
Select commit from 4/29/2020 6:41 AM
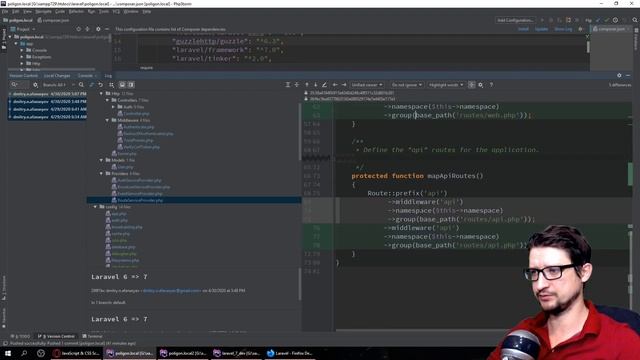coord(47,109)
